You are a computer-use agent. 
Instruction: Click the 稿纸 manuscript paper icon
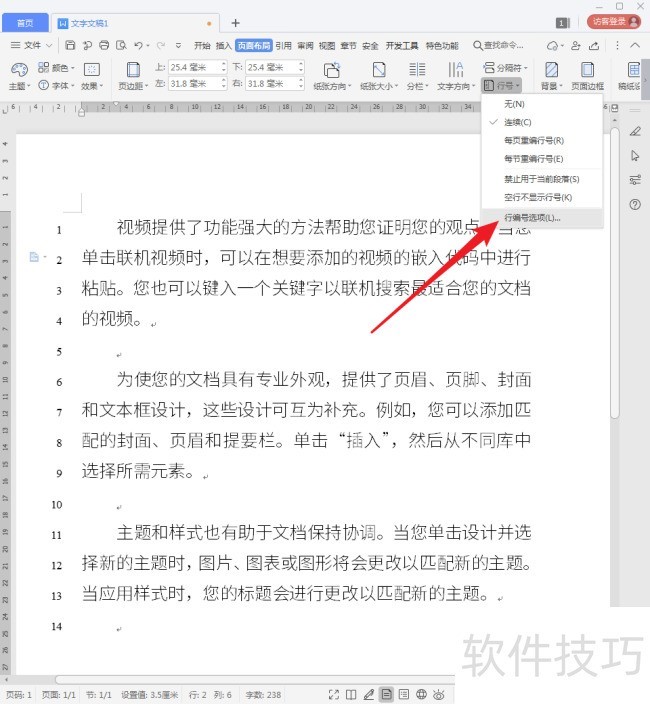[634, 70]
